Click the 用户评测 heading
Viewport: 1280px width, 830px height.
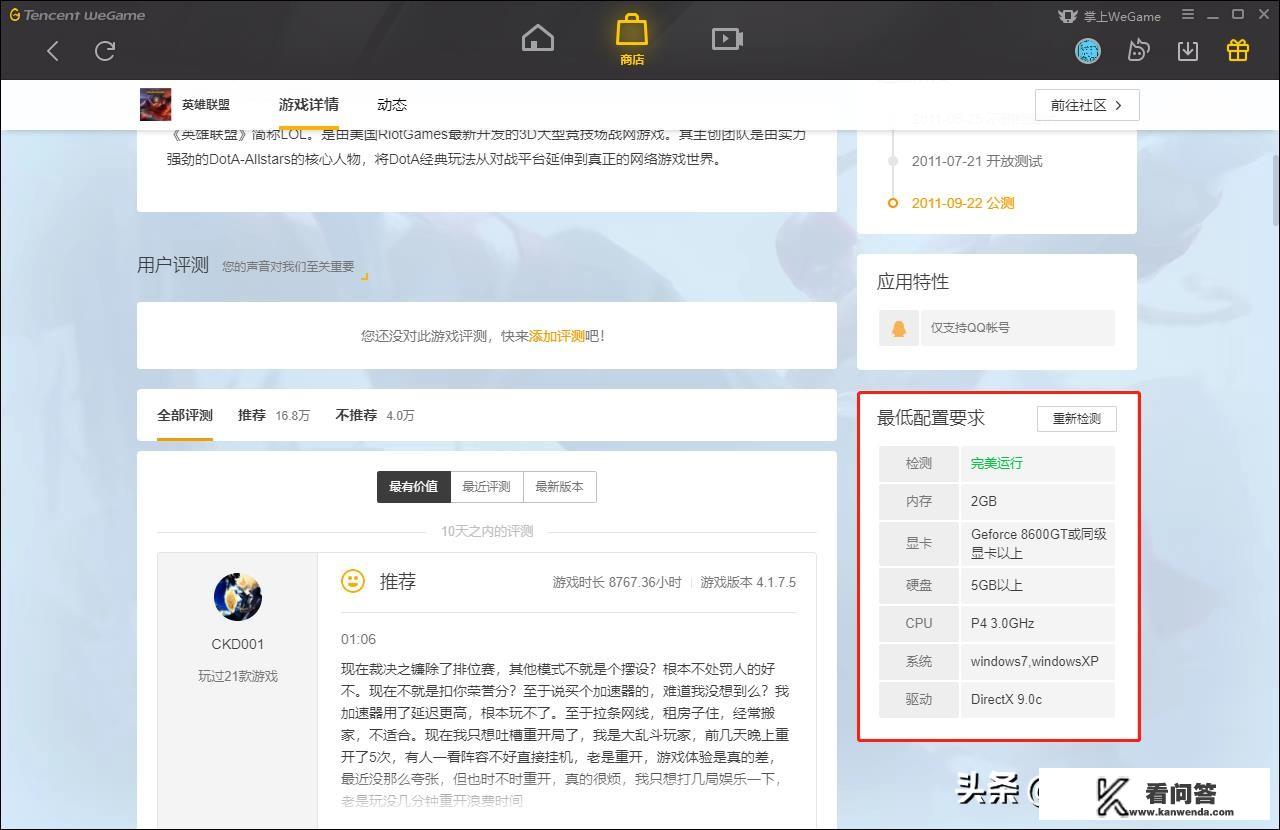point(173,265)
